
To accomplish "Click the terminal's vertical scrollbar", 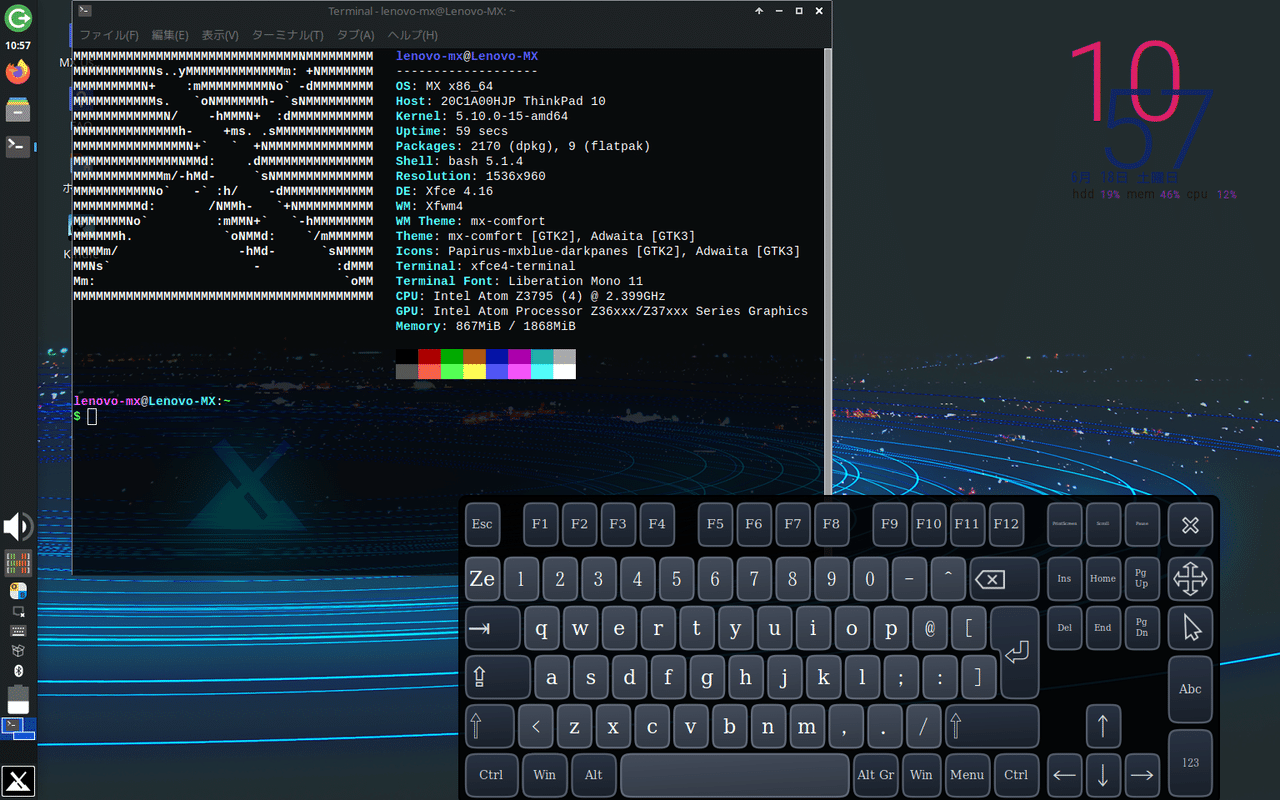I will 827,270.
